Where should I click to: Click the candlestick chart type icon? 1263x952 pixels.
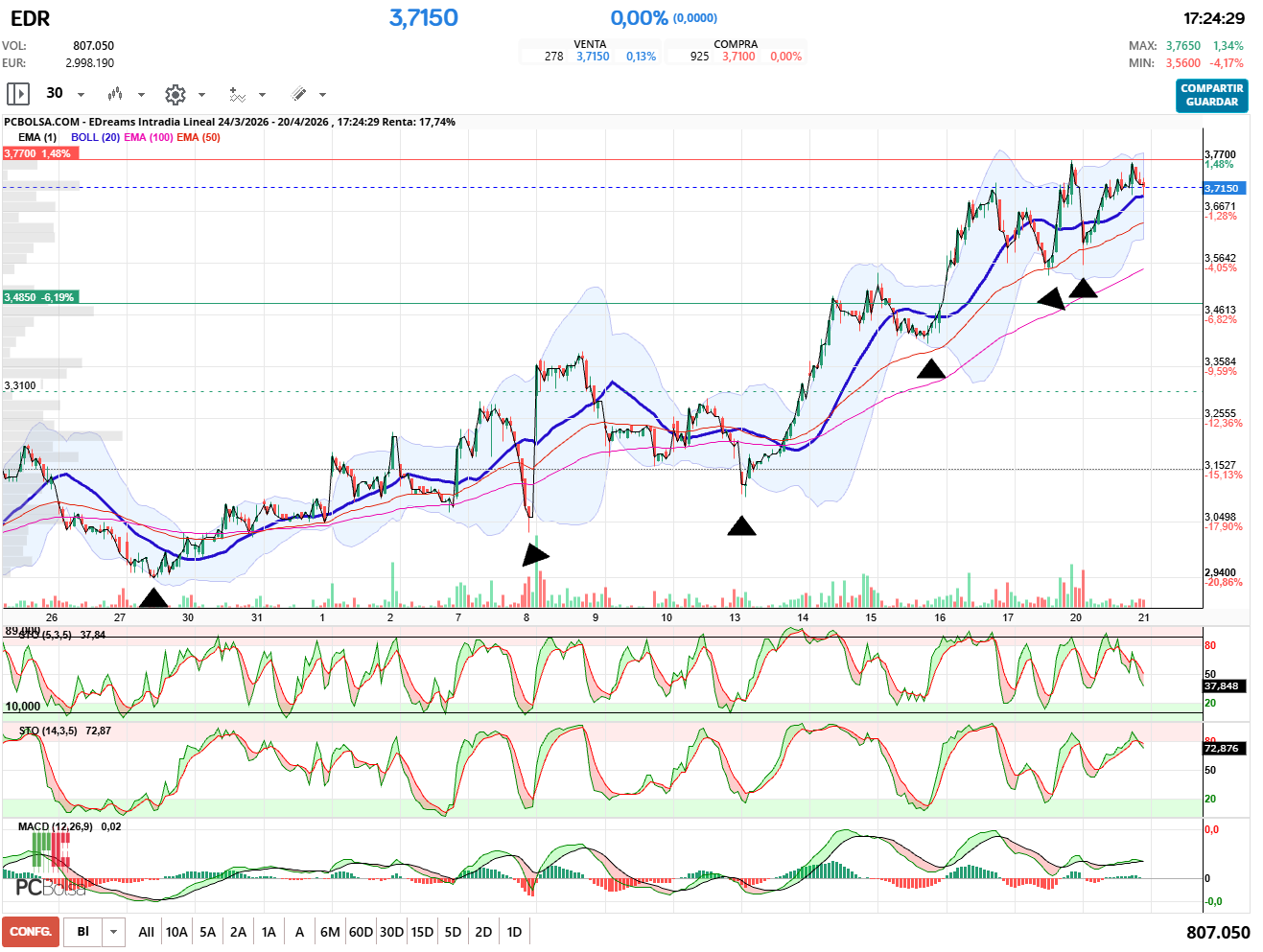115,94
